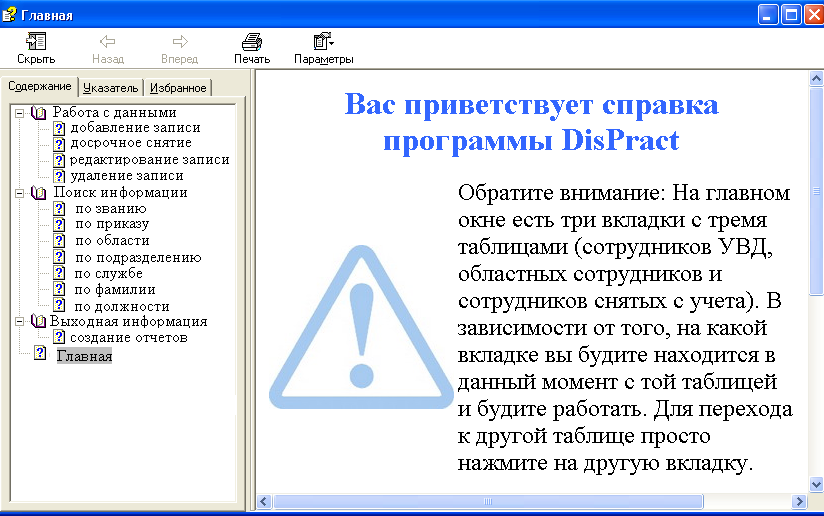
Task: Click horizontal scrollbar left arrow
Action: pos(264,502)
